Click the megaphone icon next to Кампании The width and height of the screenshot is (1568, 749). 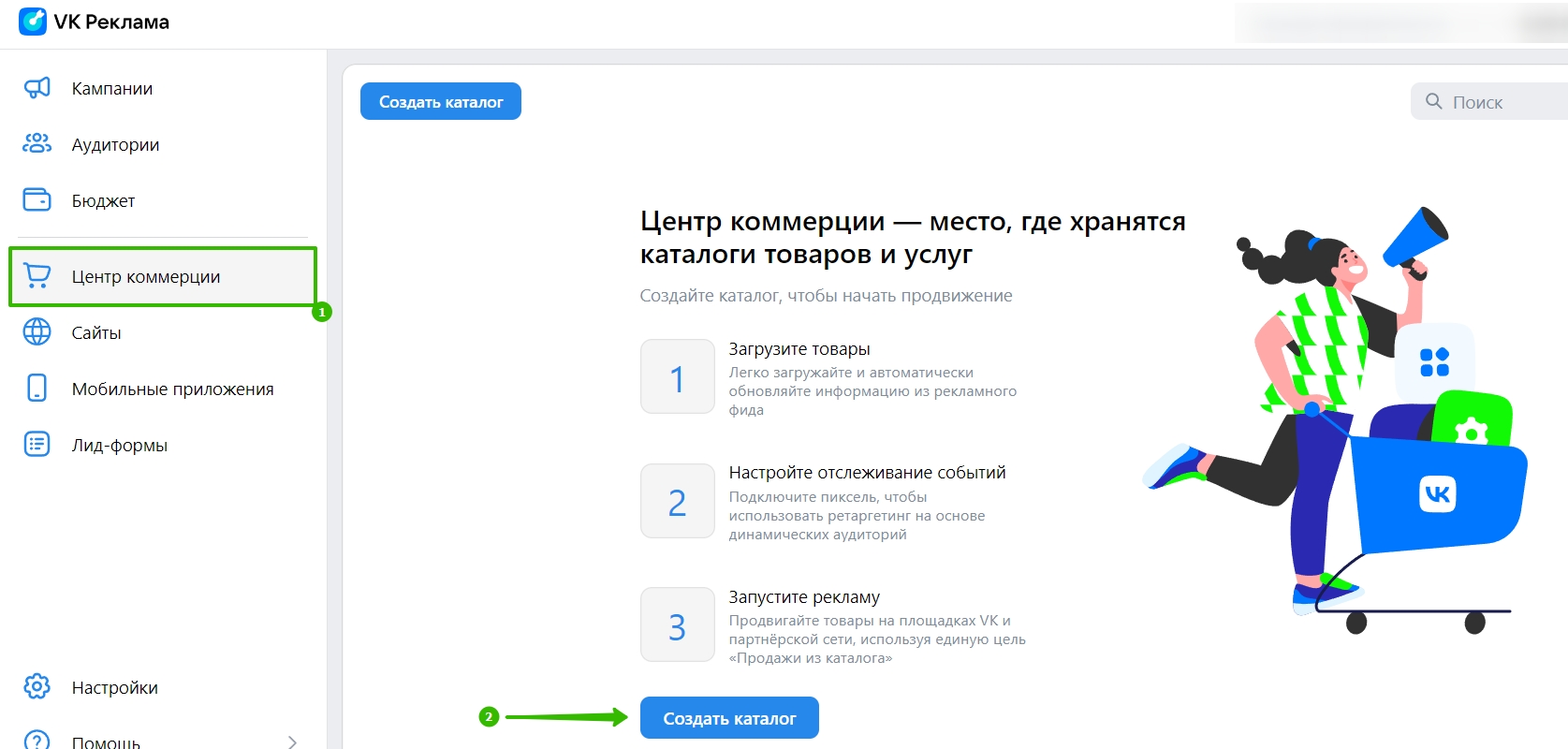point(37,88)
